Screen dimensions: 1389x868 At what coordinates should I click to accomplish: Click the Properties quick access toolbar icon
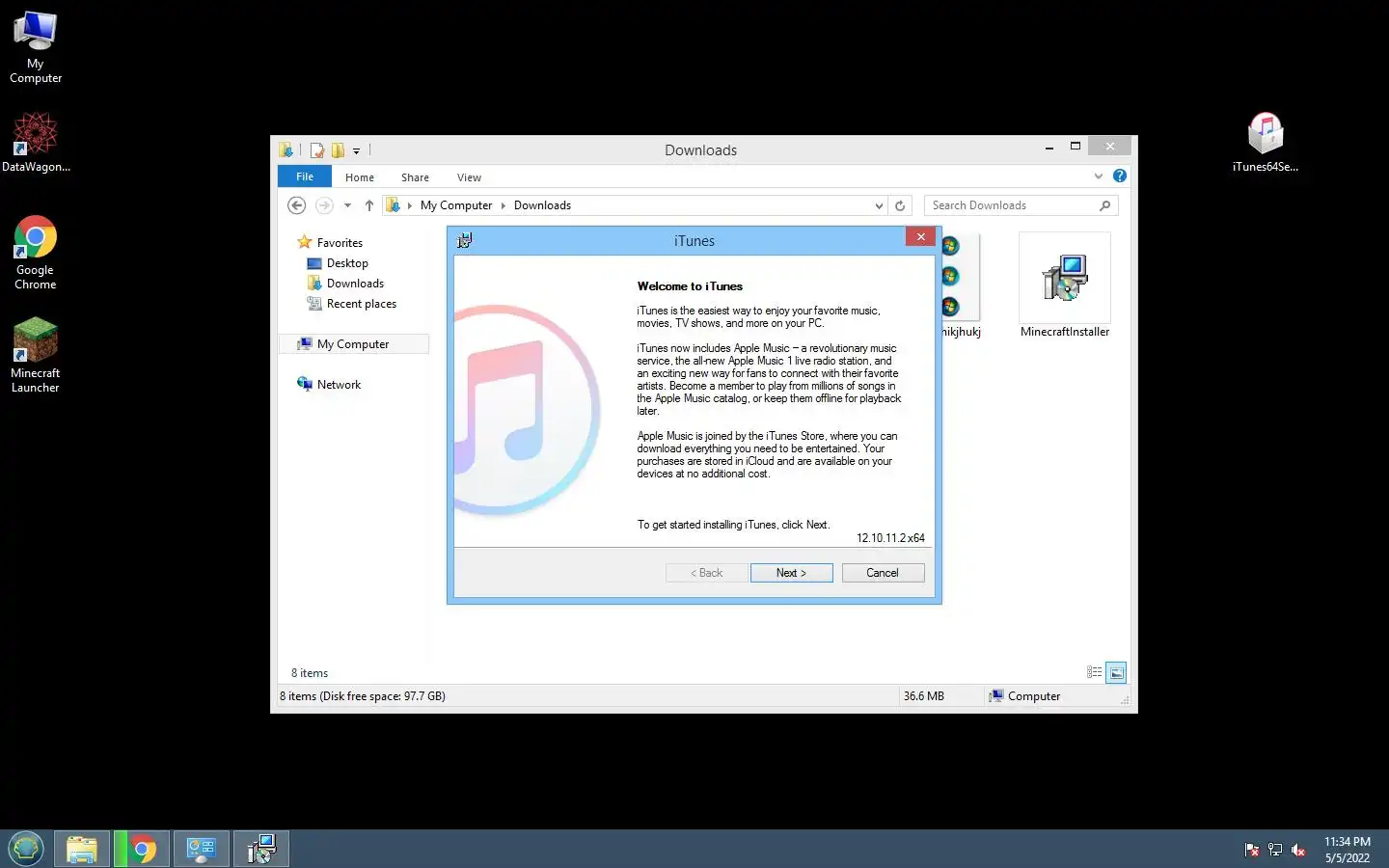tap(316, 150)
